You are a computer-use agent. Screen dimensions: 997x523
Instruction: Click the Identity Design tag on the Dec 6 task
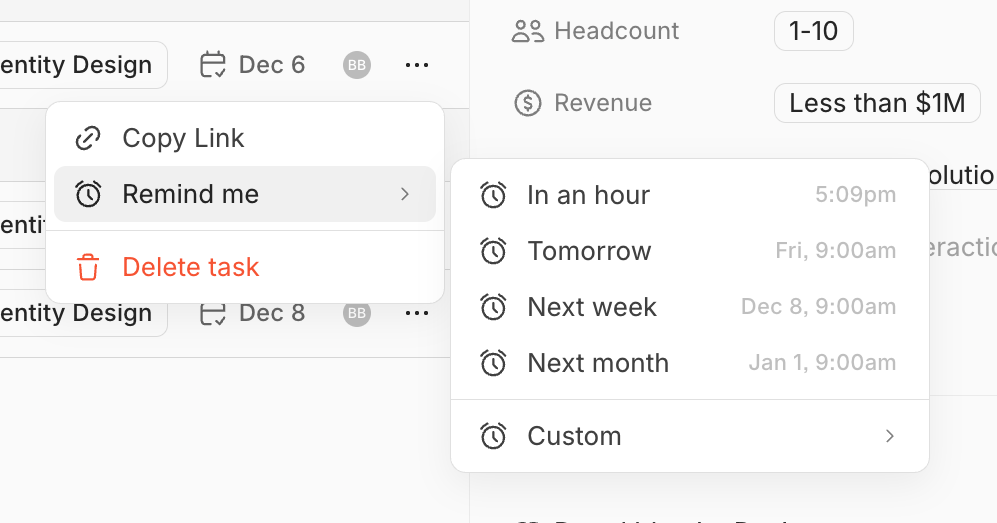(x=80, y=66)
